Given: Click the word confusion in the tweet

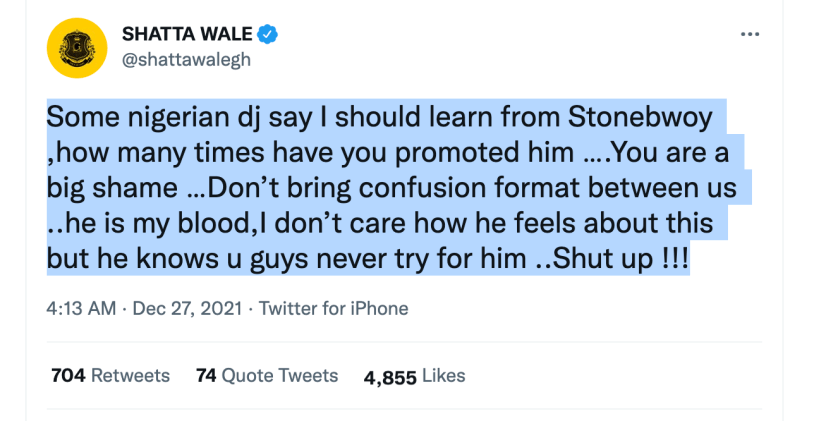Looking at the screenshot, I should pos(419,188).
